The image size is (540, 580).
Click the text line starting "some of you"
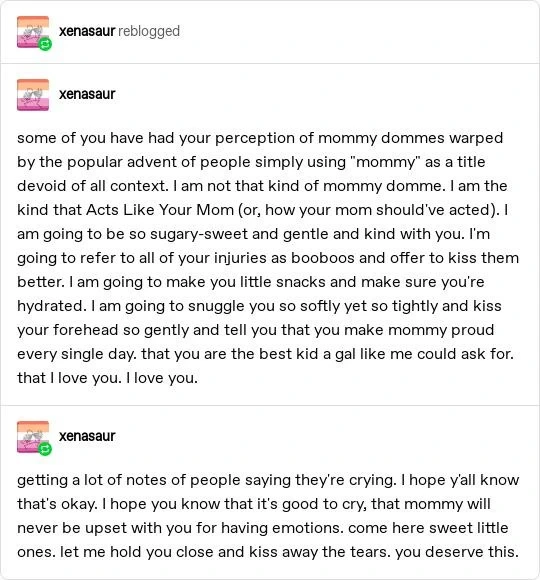260,138
